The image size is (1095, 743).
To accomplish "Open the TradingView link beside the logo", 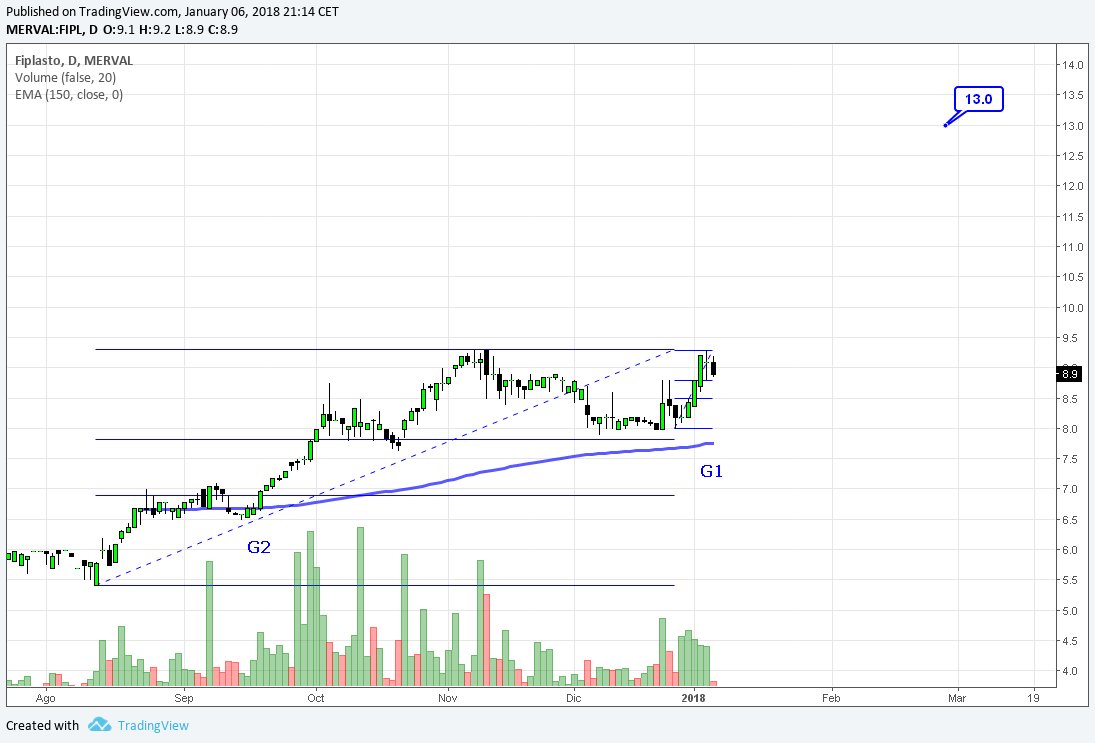I will click(x=153, y=726).
